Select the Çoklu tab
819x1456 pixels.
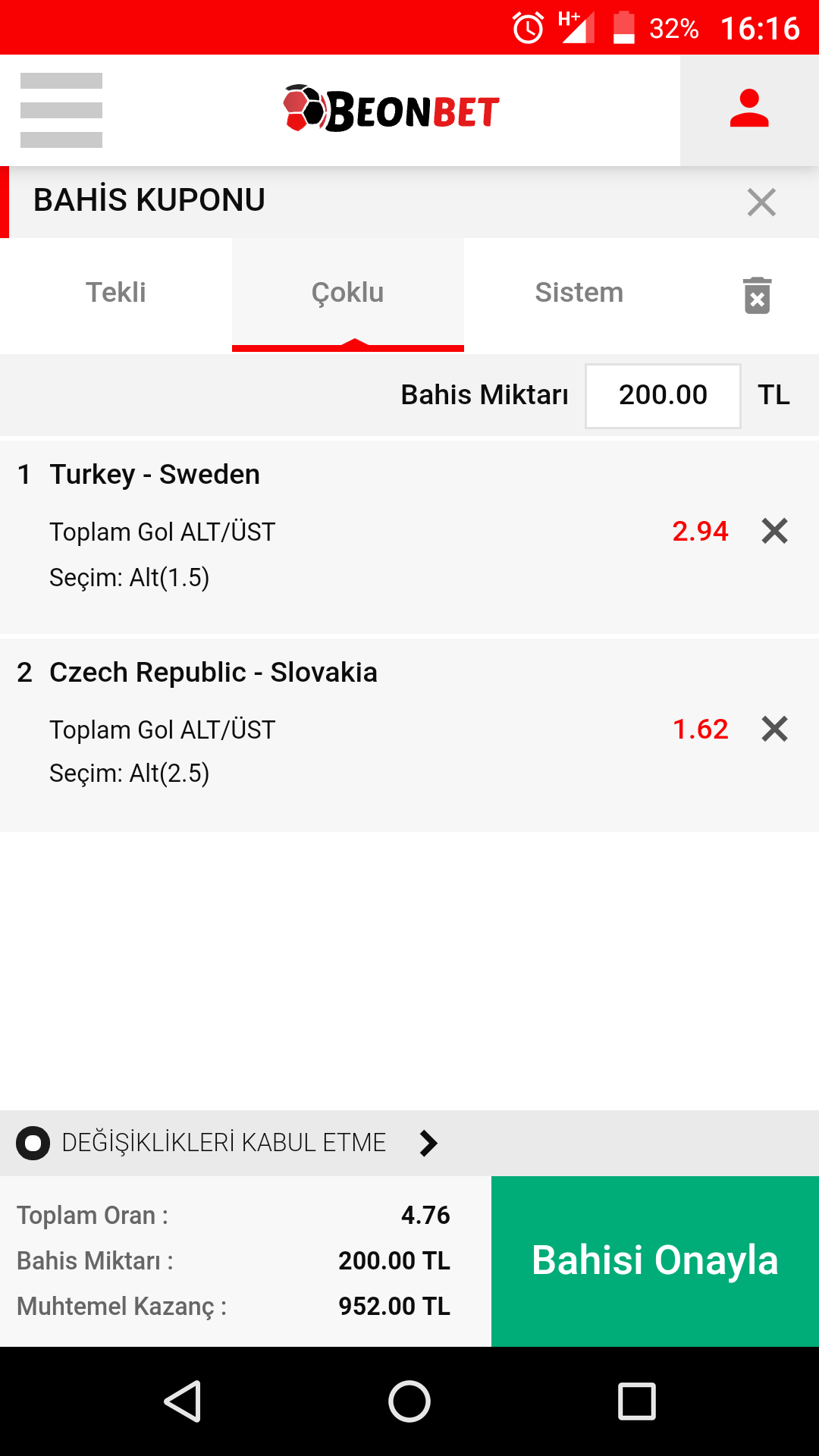click(348, 294)
